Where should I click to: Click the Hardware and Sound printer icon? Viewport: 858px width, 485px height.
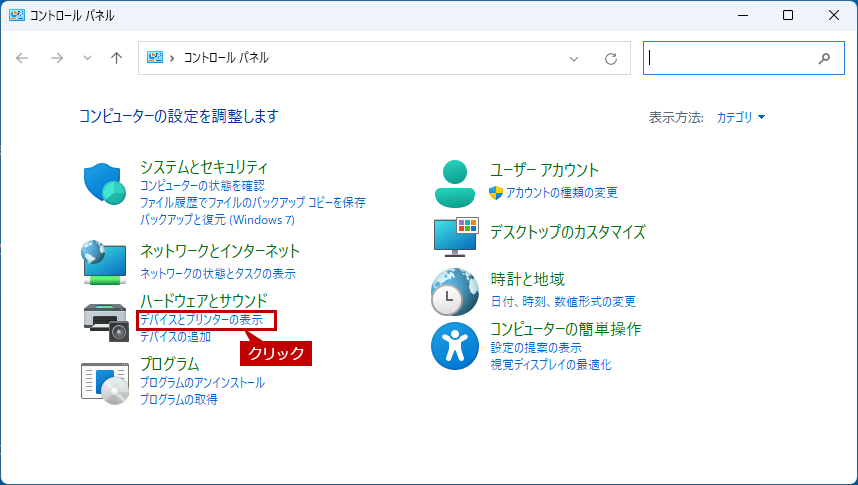[x=106, y=323]
